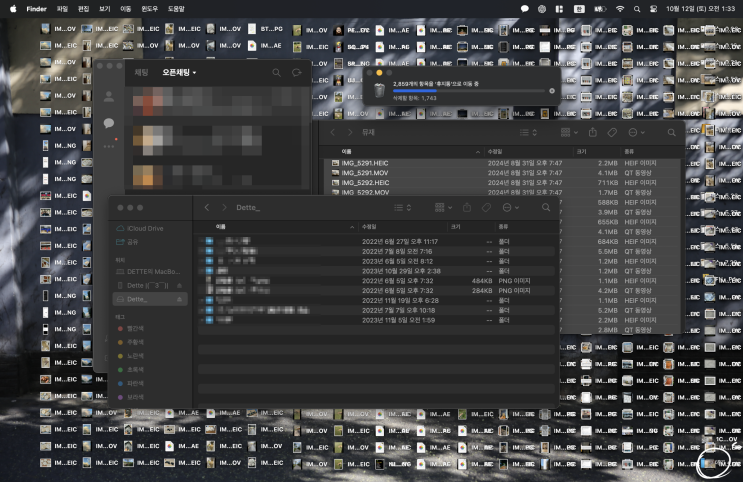Open Control Center from menu bar
The image size is (743, 482).
tap(653, 9)
